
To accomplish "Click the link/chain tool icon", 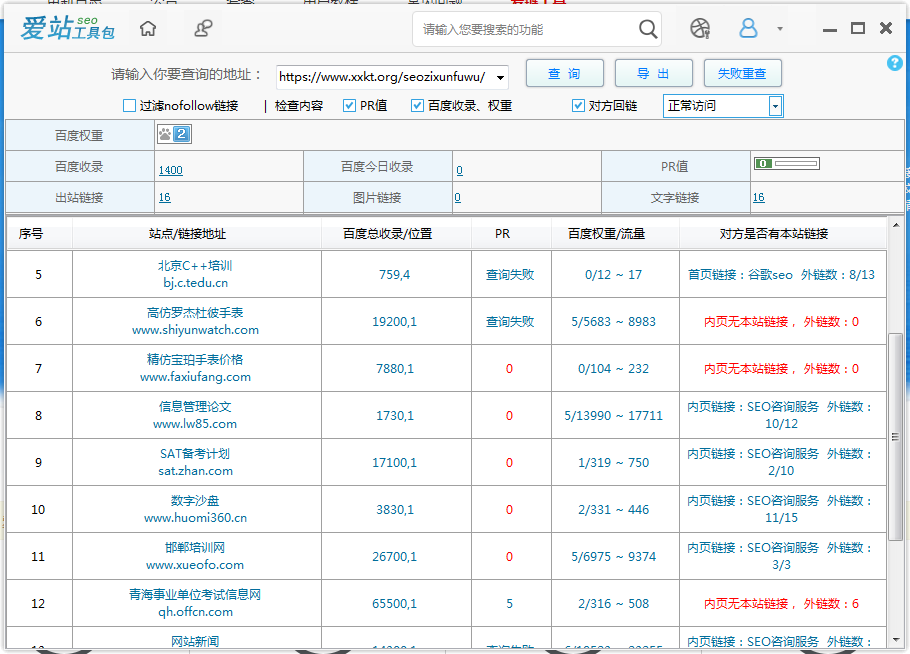I will [203, 28].
